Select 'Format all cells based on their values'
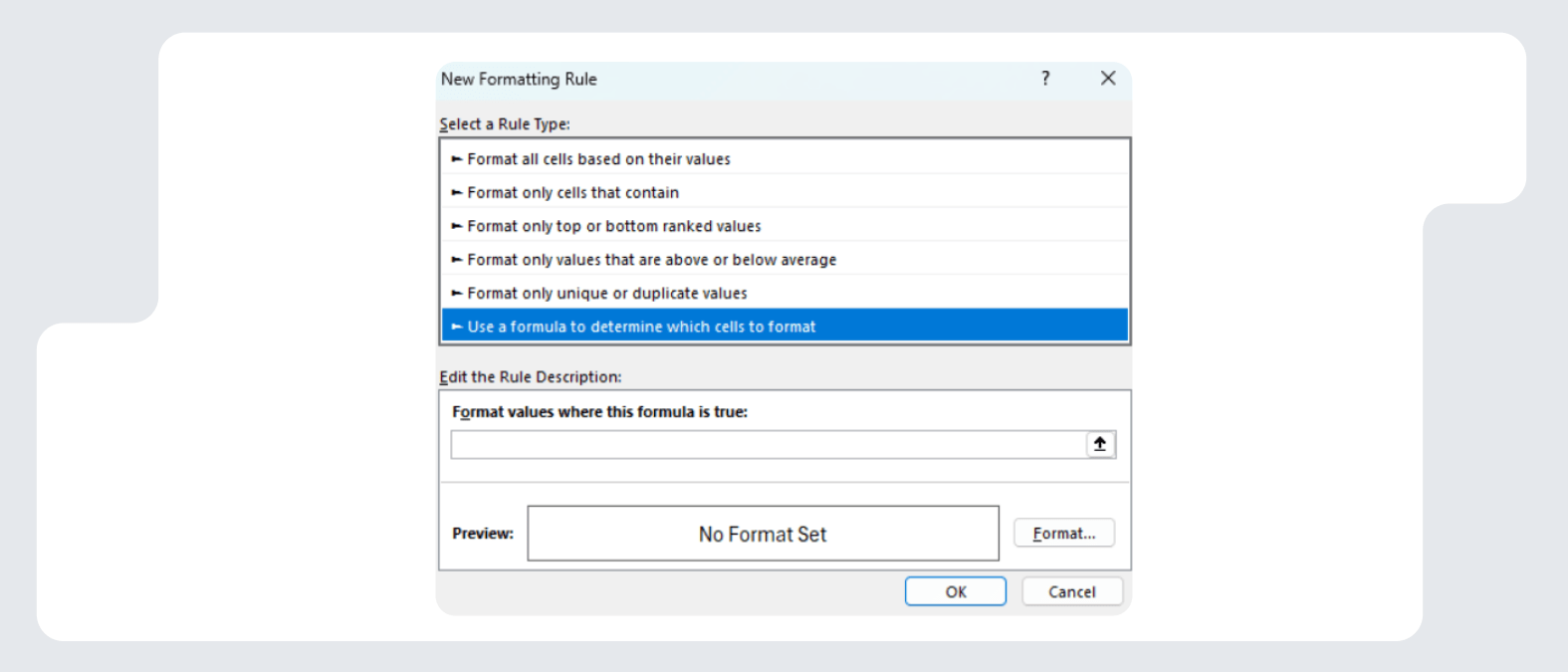This screenshot has width=1568, height=672. 598,159
